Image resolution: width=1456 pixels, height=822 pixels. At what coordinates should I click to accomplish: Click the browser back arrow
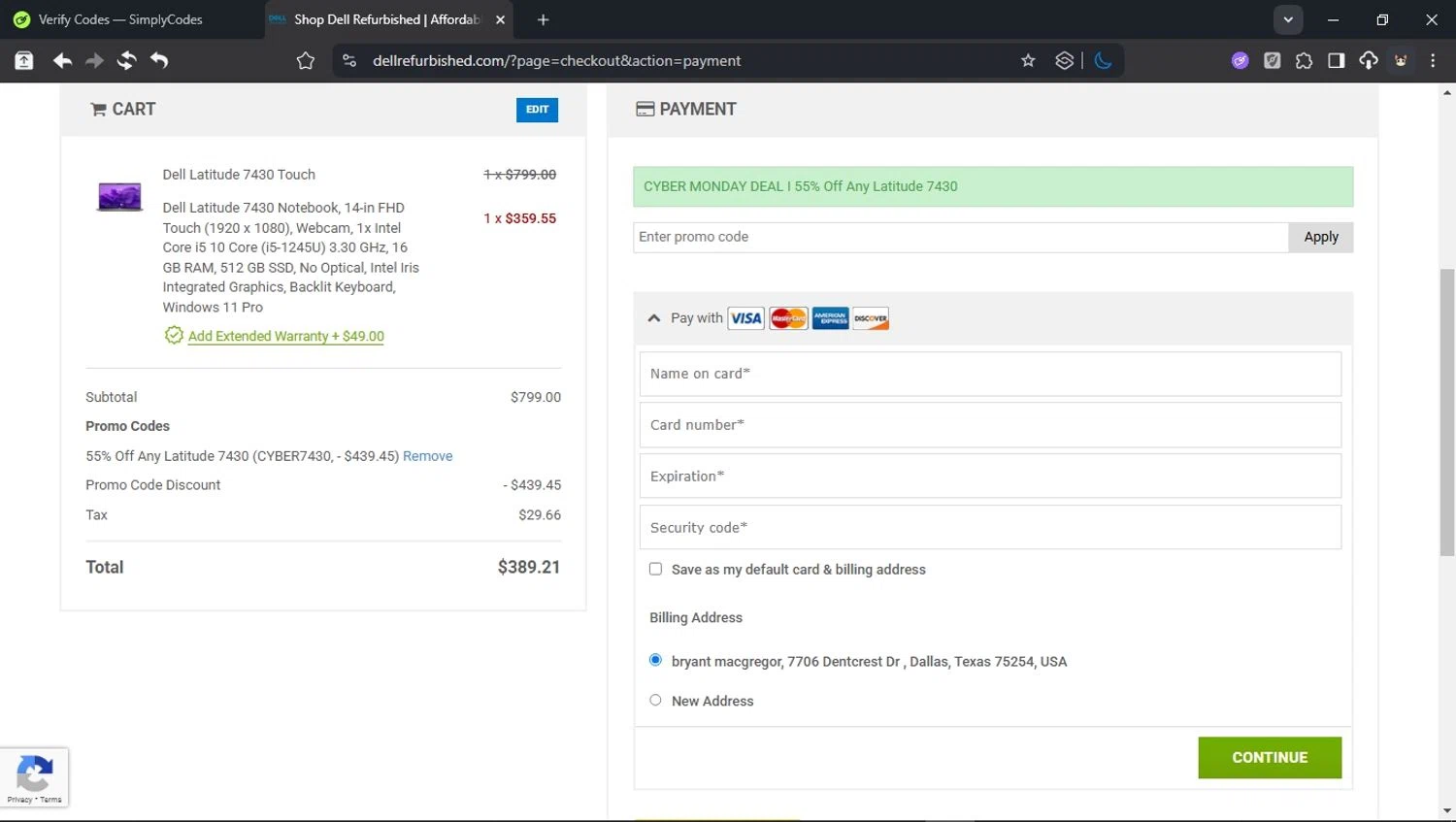click(62, 61)
